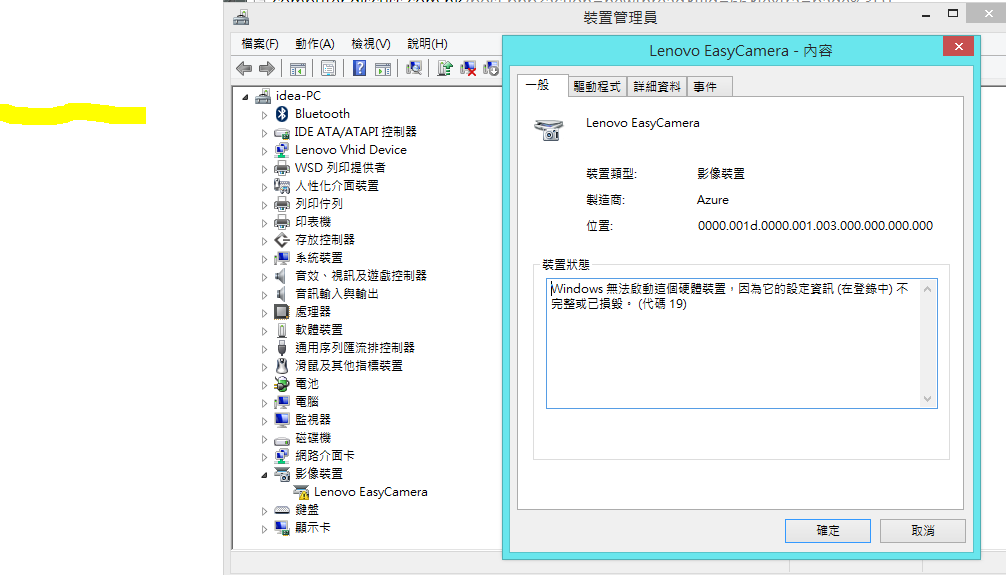This screenshot has width=1006, height=575.
Task: Click the Bluetooth icon in tree
Action: (282, 114)
